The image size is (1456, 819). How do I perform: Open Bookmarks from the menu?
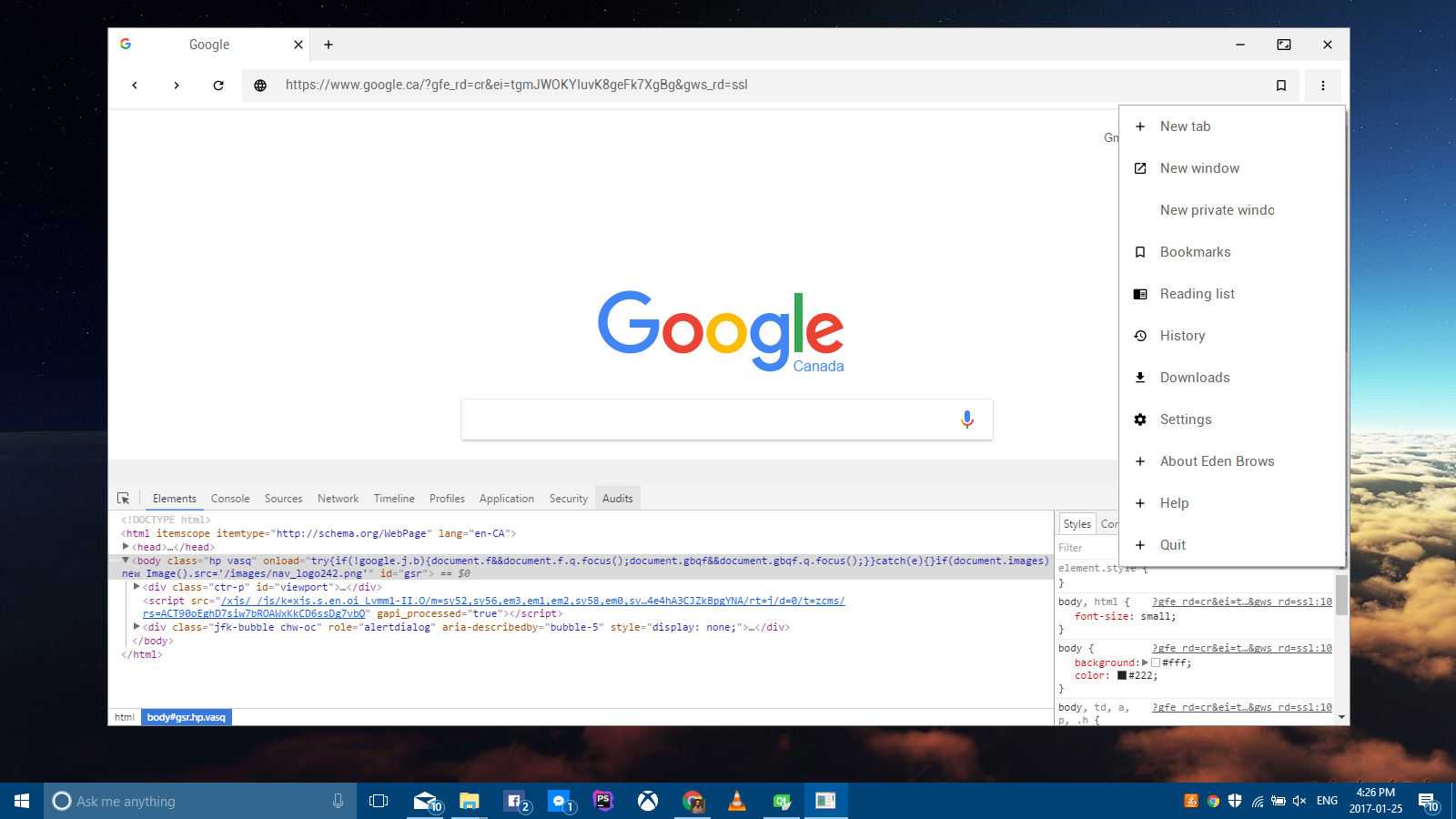pos(1232,252)
